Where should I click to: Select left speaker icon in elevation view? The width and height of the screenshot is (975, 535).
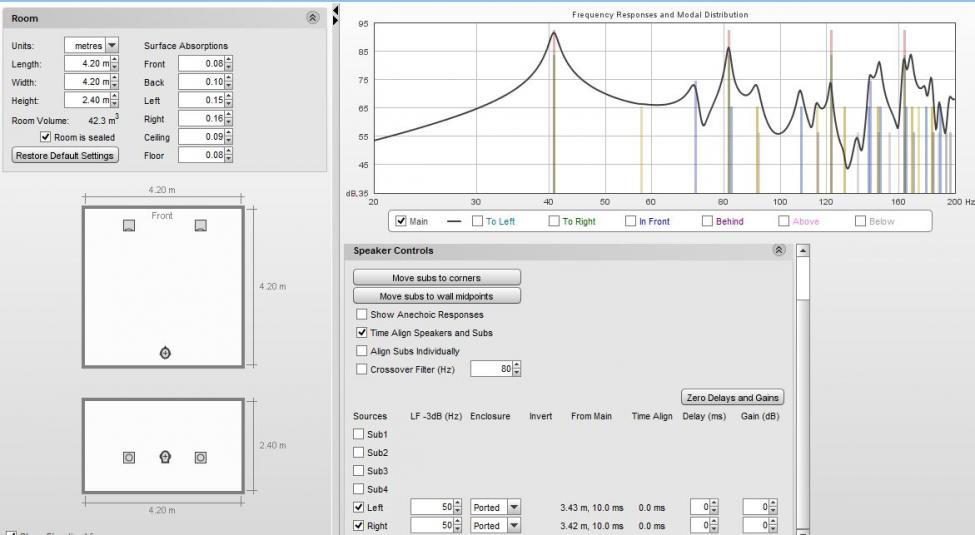(x=129, y=458)
